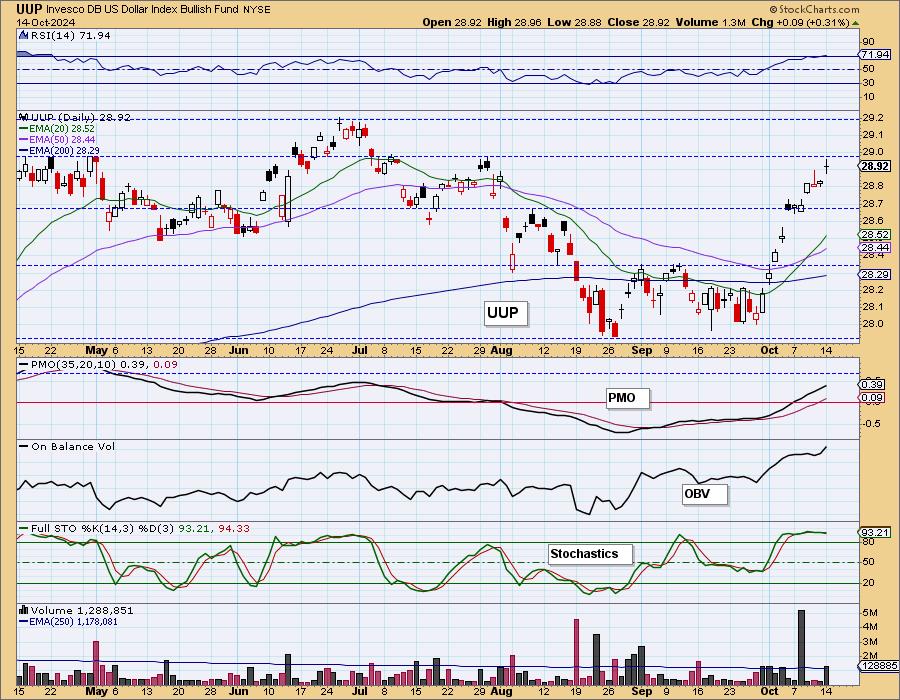Click the 28.44 EMA axis value tag

pos(875,248)
